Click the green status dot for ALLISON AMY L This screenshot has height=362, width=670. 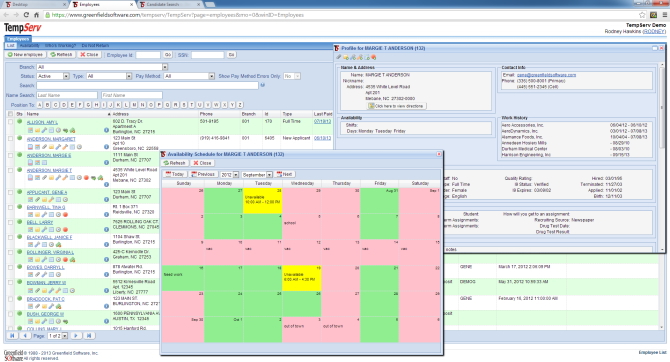[x=19, y=122]
